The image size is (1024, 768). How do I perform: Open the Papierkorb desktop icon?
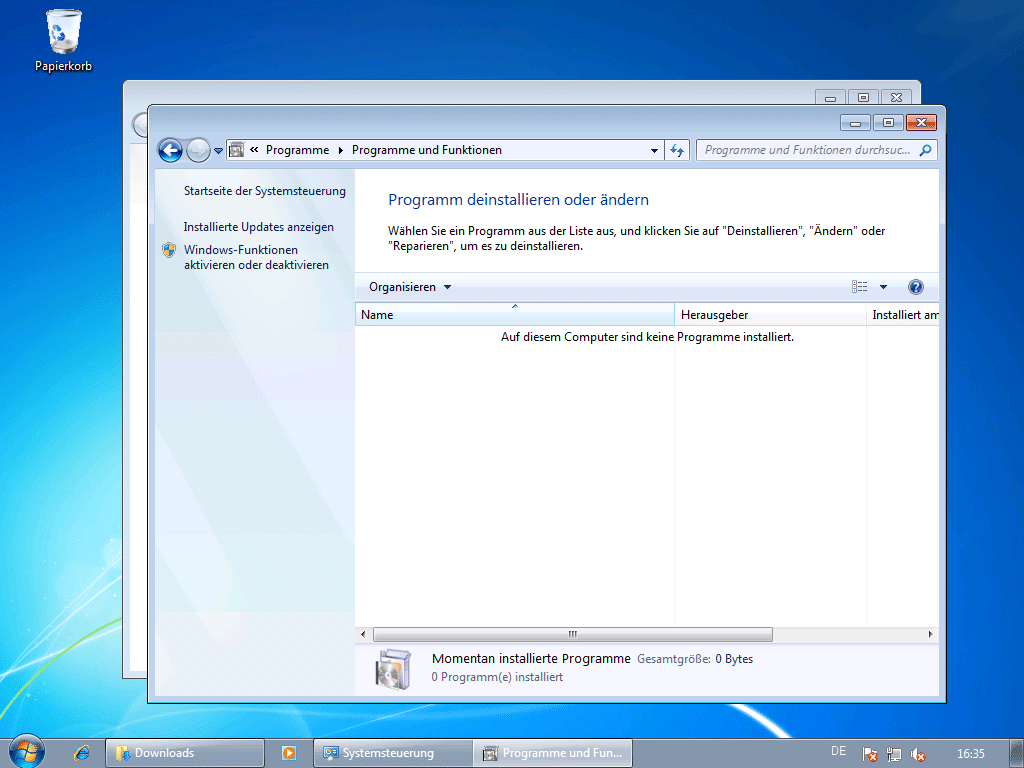(63, 40)
